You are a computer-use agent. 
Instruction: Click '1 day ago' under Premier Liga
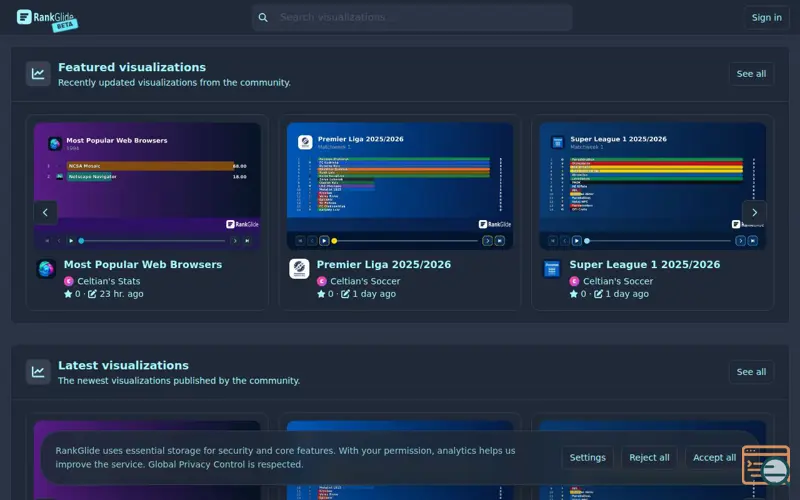click(374, 294)
